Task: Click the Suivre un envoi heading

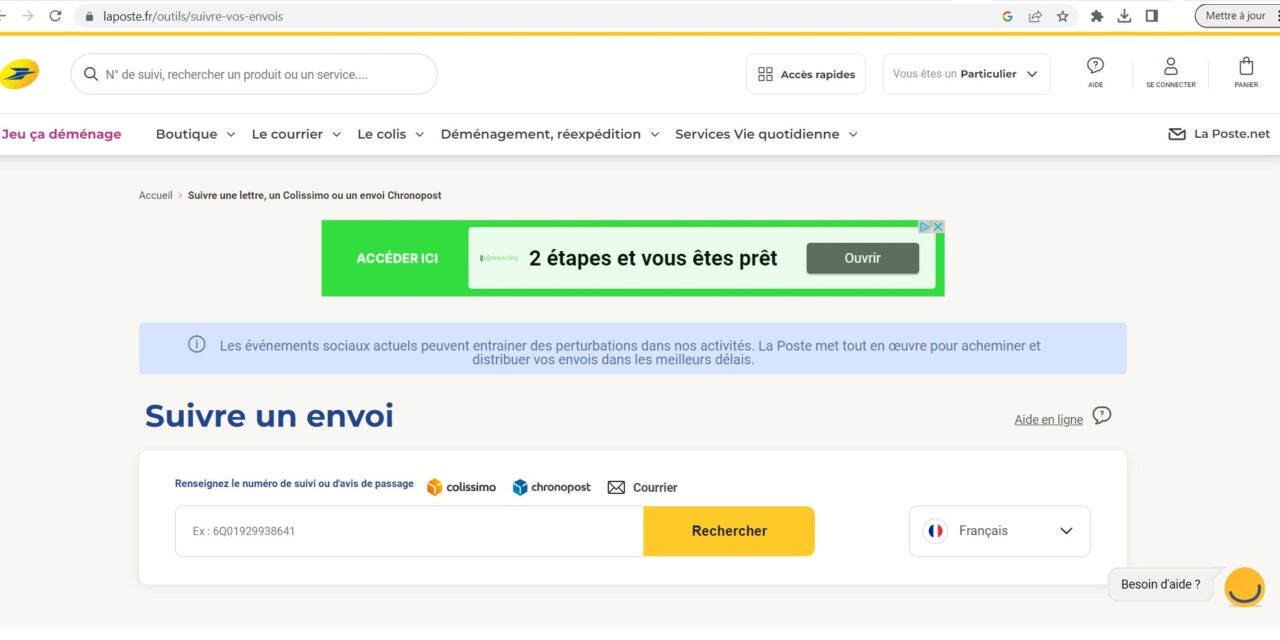Action: 269,415
